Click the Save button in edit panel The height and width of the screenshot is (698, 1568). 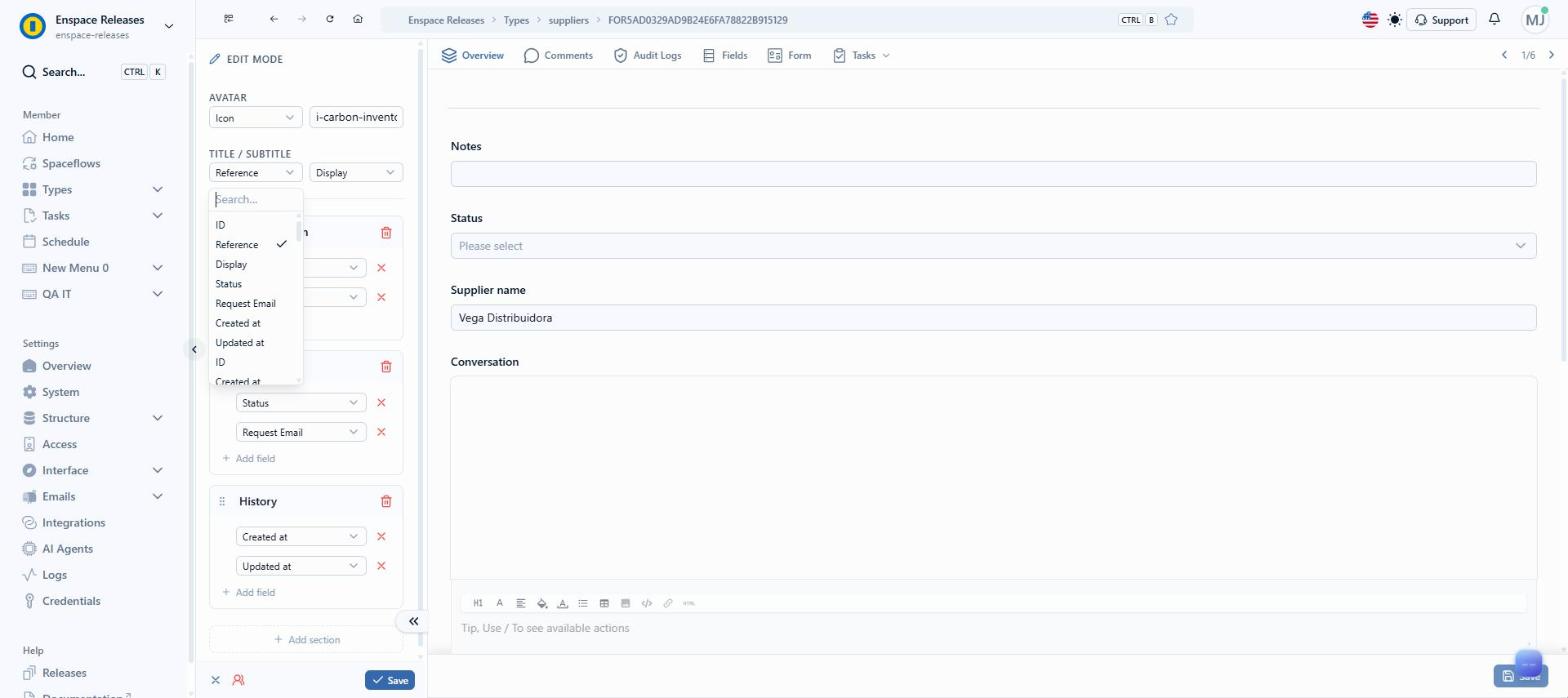pyautogui.click(x=390, y=680)
